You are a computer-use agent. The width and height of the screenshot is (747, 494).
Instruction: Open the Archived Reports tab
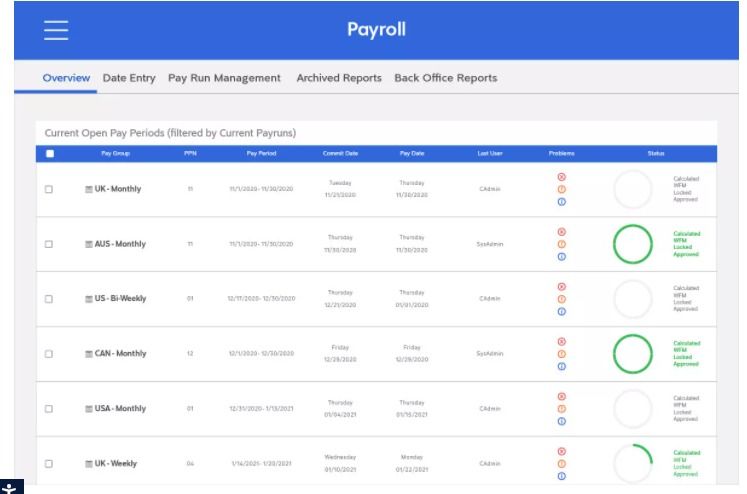point(339,78)
